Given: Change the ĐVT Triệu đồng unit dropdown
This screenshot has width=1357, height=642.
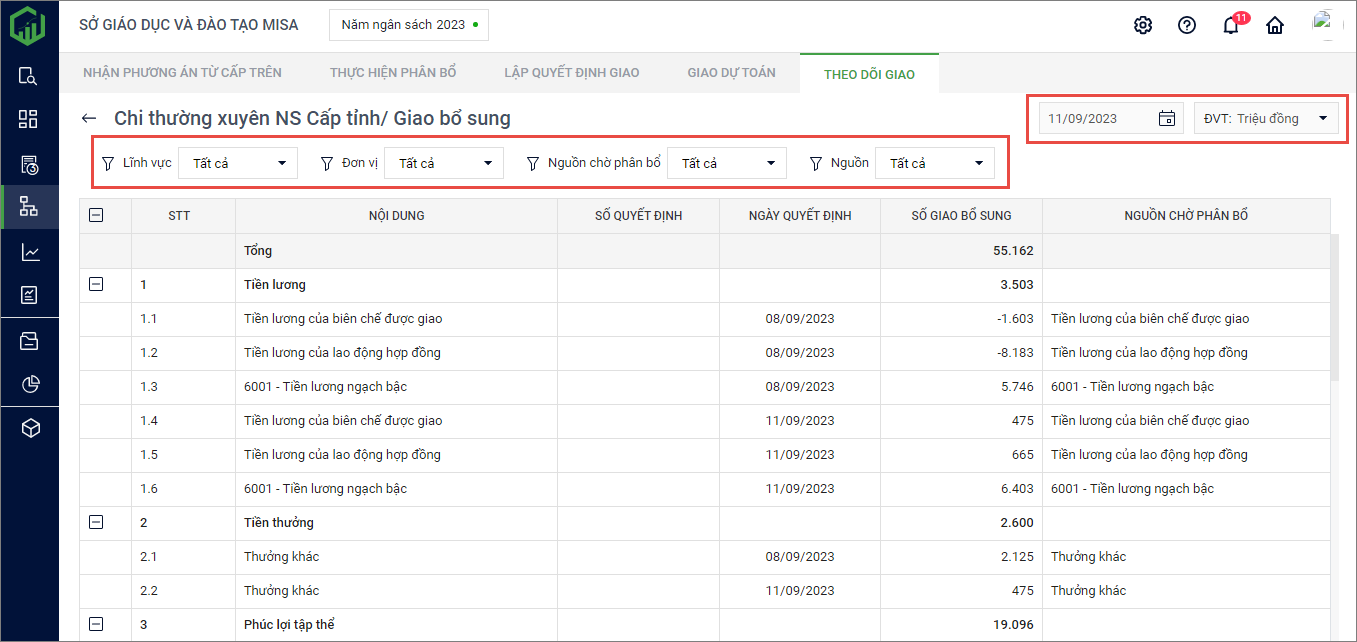Looking at the screenshot, I should tap(1265, 118).
